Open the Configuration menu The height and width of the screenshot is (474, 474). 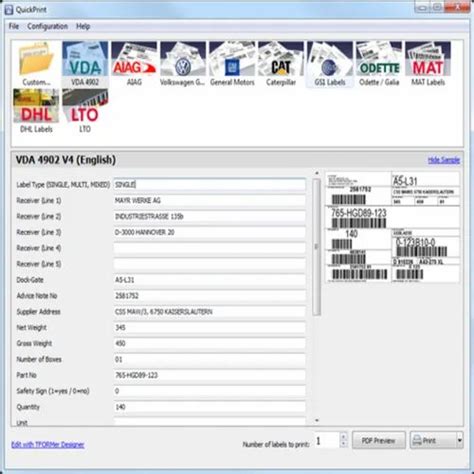[x=47, y=26]
